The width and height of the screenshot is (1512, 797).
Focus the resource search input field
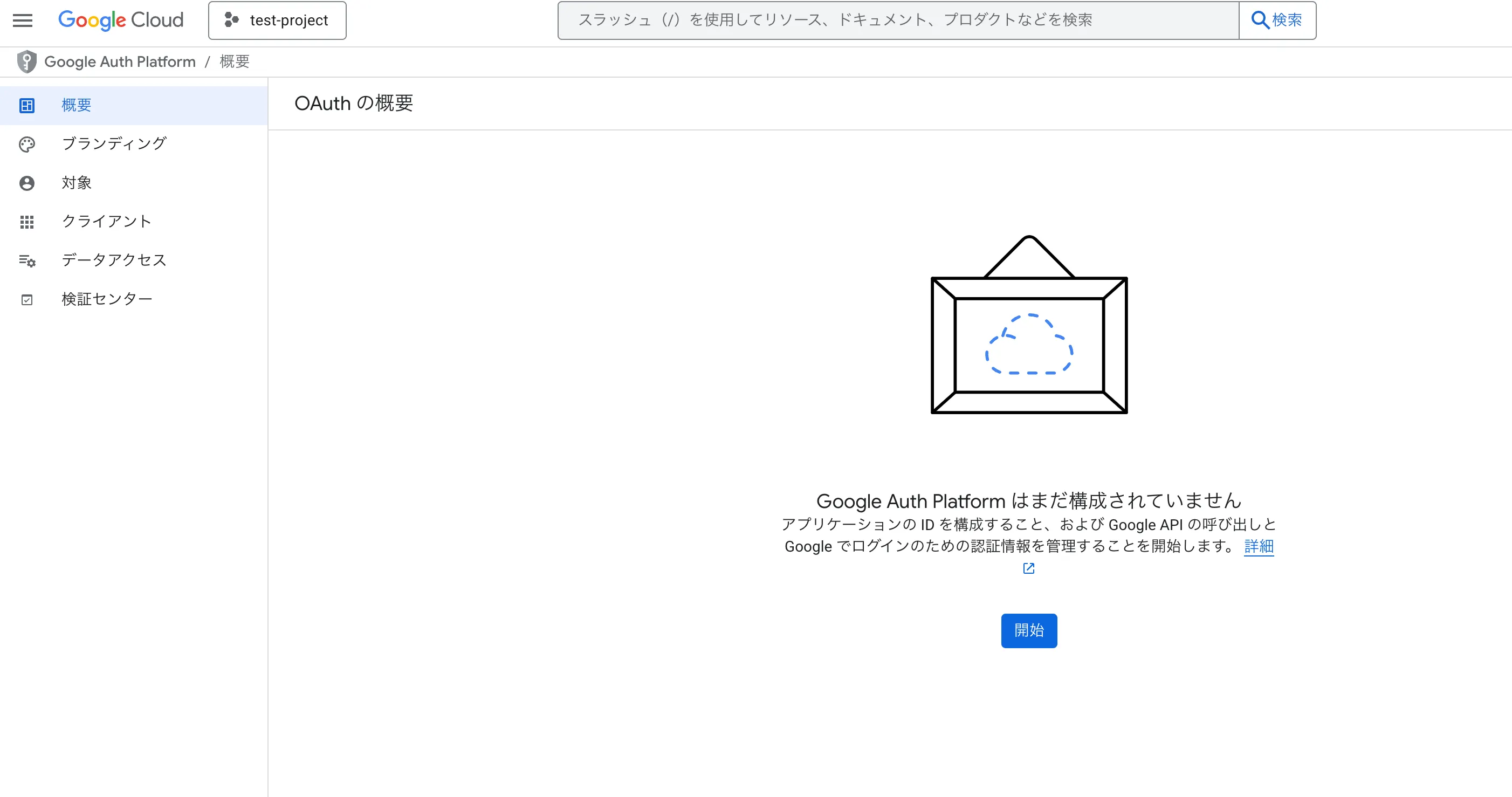pyautogui.click(x=898, y=20)
